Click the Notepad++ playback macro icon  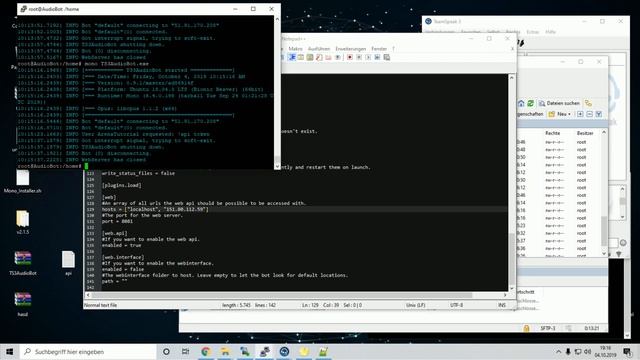click(x=368, y=58)
